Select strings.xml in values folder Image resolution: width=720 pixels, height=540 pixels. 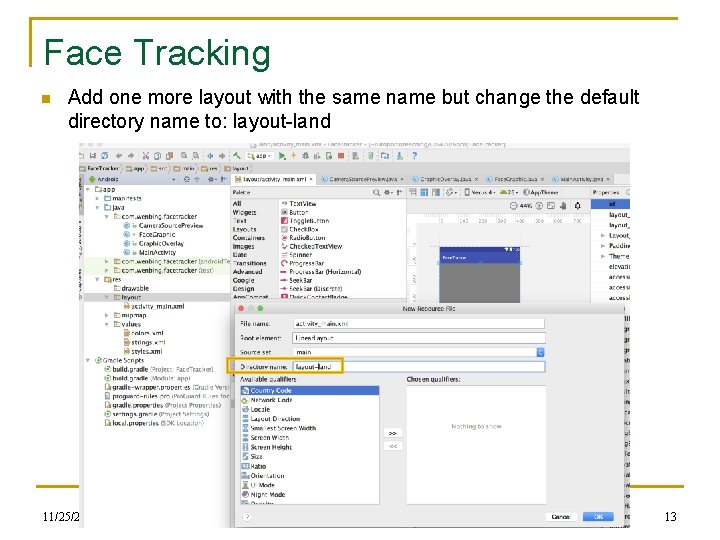[x=144, y=343]
